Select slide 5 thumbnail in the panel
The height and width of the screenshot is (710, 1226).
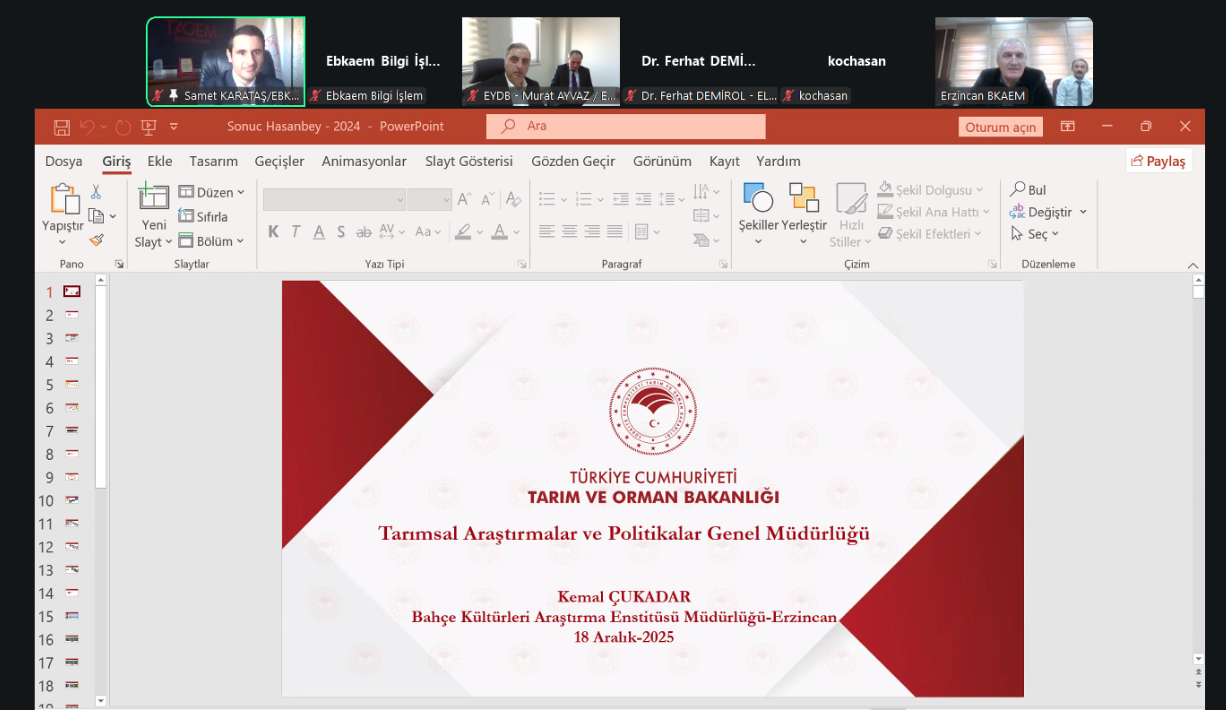tap(72, 385)
